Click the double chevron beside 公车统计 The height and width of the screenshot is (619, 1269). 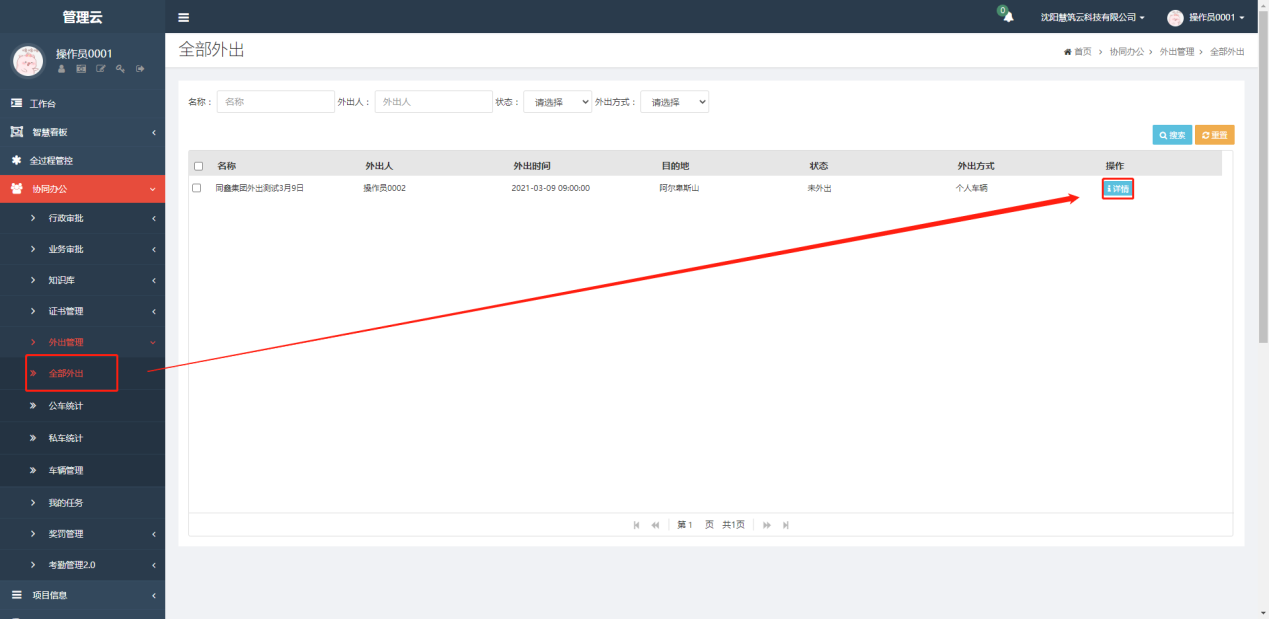(33, 406)
